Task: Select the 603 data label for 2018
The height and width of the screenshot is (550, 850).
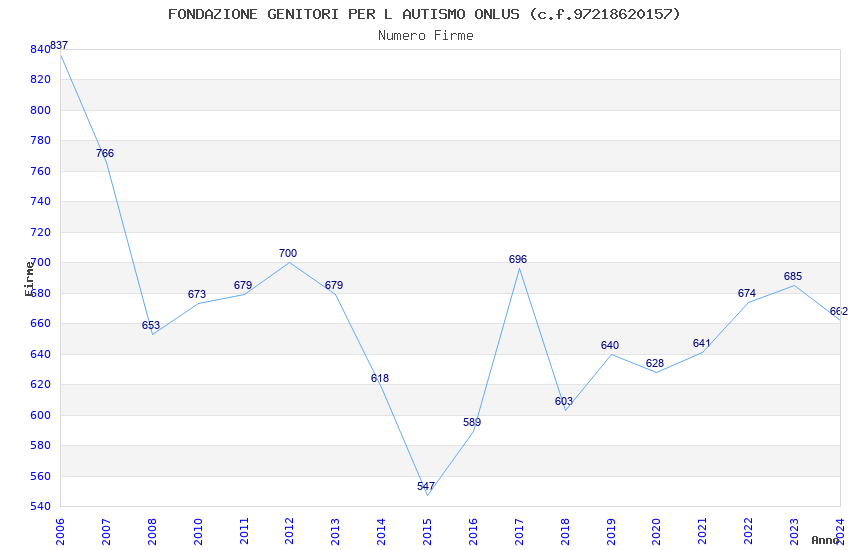Action: click(564, 401)
